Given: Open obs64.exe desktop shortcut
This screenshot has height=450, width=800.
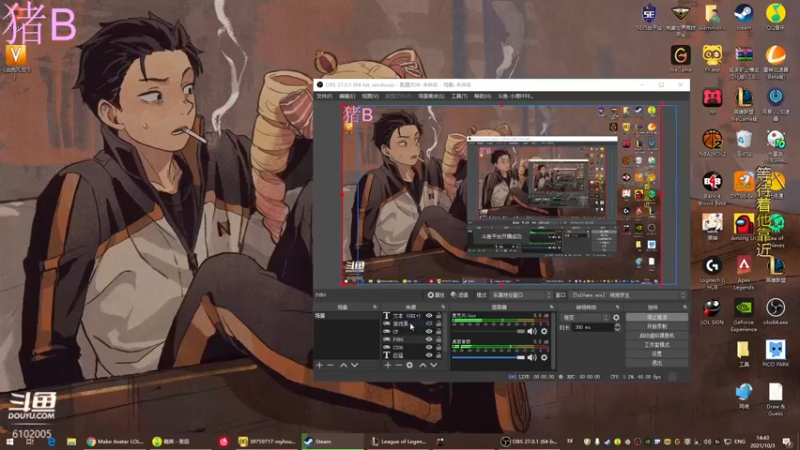Looking at the screenshot, I should click(776, 312).
